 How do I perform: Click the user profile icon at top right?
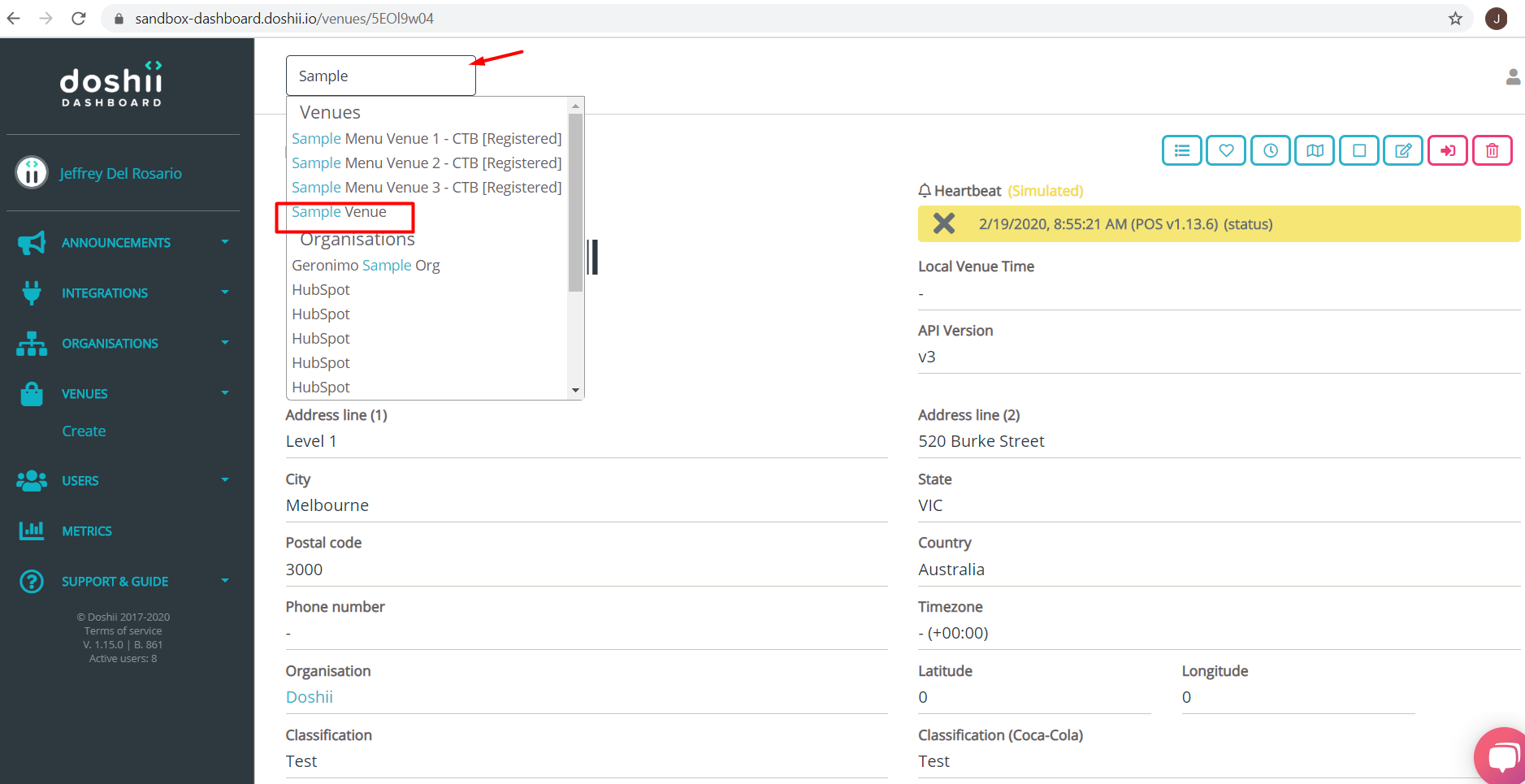[x=1513, y=76]
